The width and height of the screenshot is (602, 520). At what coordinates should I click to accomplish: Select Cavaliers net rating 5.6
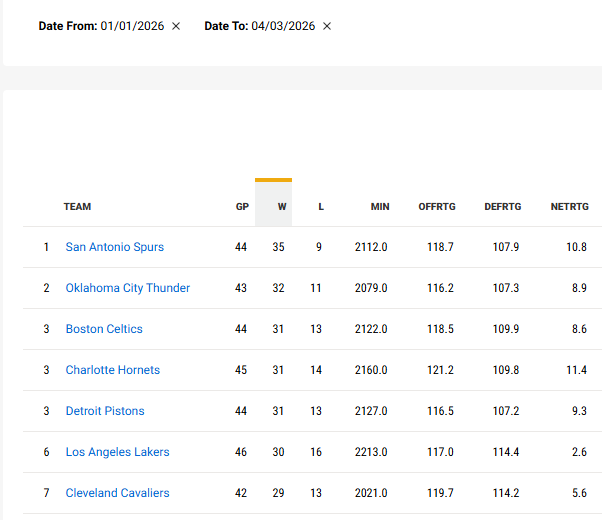click(x=579, y=493)
